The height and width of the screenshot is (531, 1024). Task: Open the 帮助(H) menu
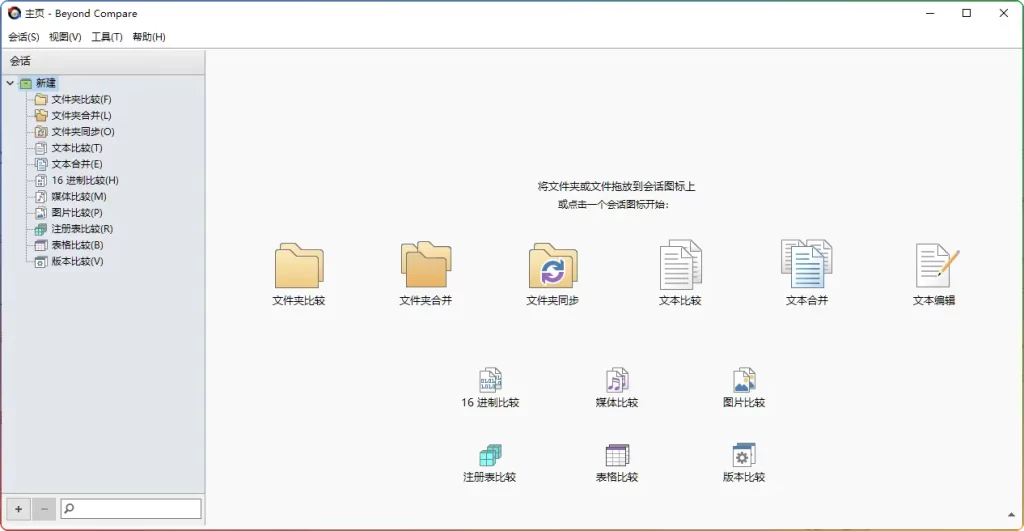pos(149,37)
